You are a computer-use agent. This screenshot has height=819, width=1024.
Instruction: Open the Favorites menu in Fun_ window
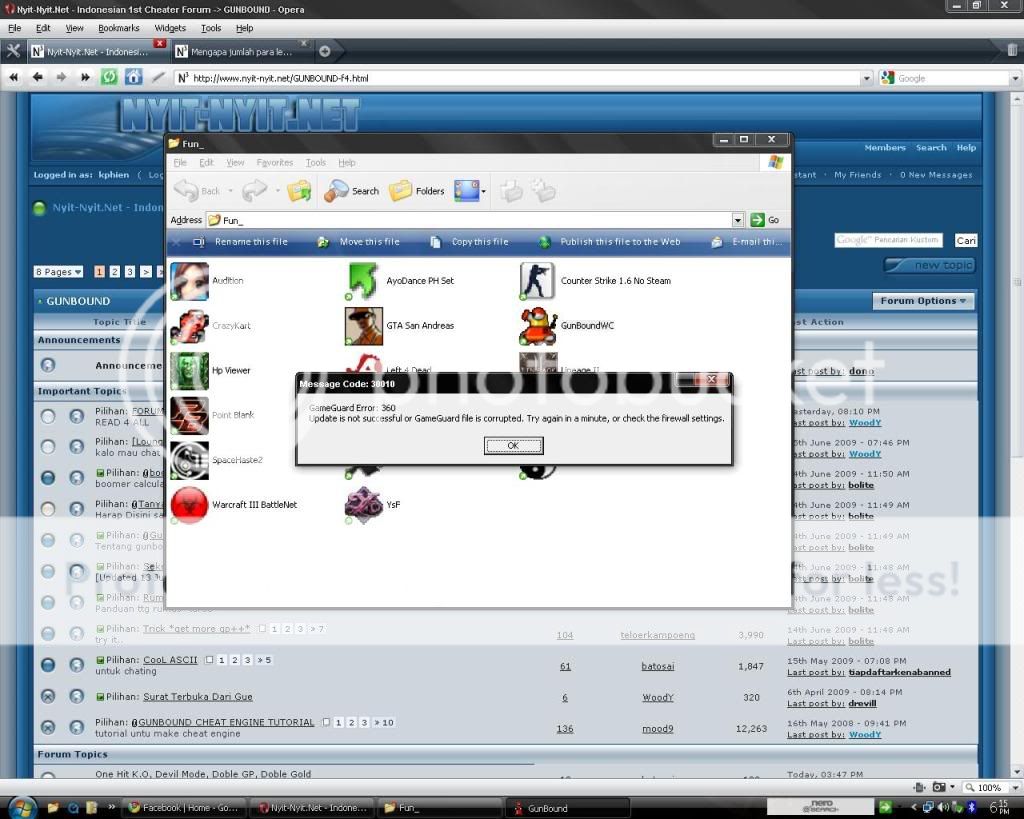coord(275,163)
